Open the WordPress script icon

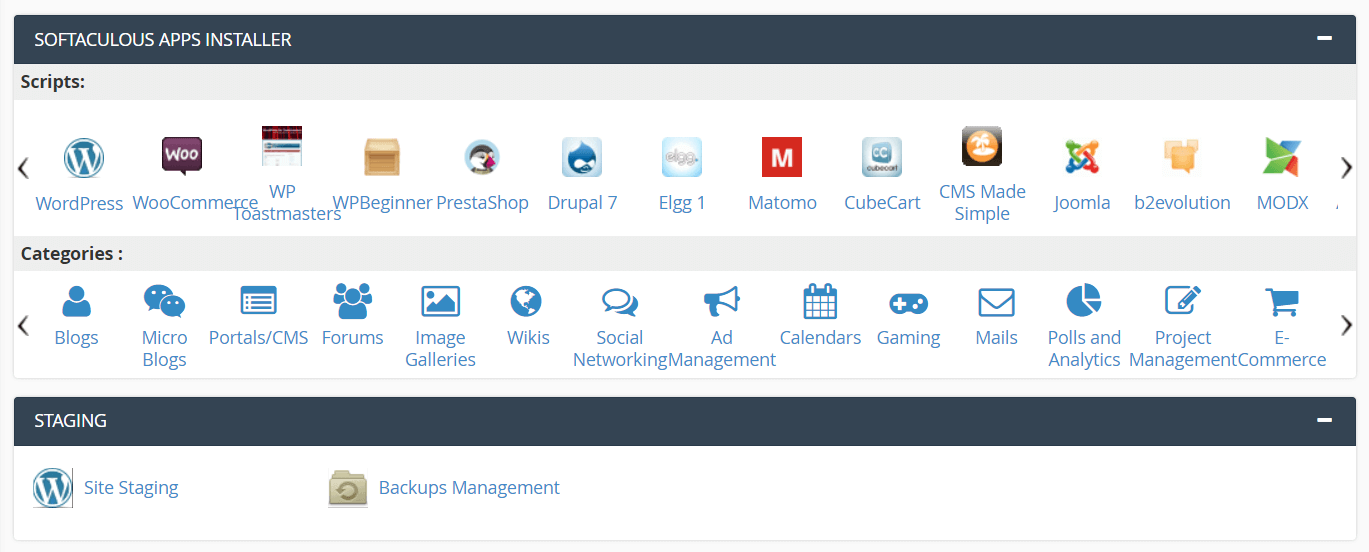[x=84, y=157]
